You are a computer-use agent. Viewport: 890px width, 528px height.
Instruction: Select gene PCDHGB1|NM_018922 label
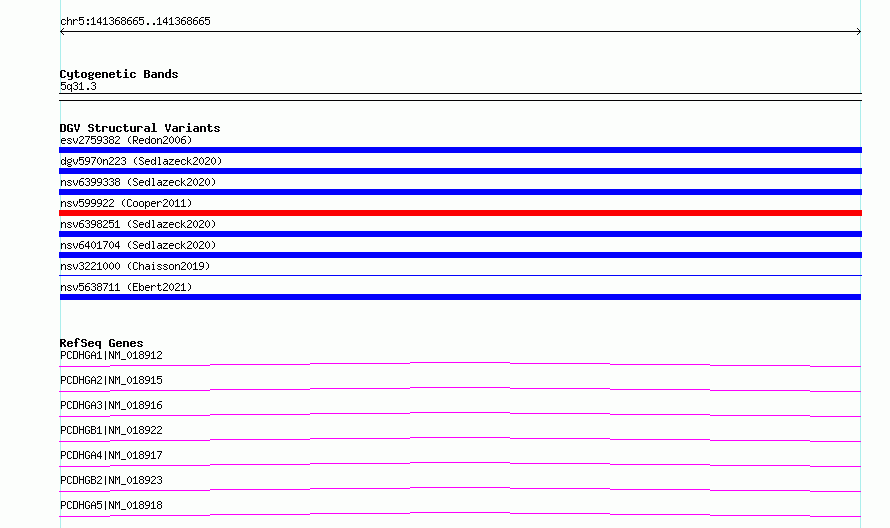111,430
